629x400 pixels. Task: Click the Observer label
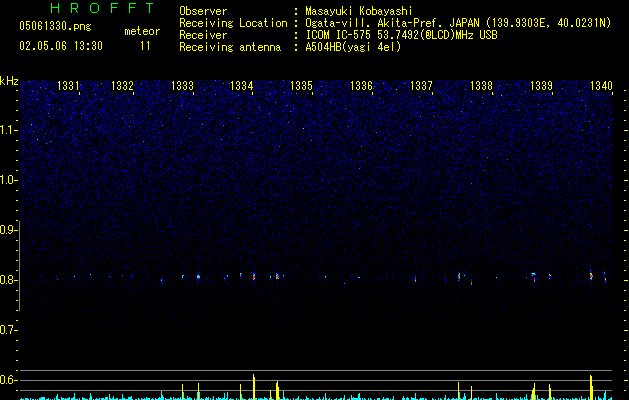(203, 11)
